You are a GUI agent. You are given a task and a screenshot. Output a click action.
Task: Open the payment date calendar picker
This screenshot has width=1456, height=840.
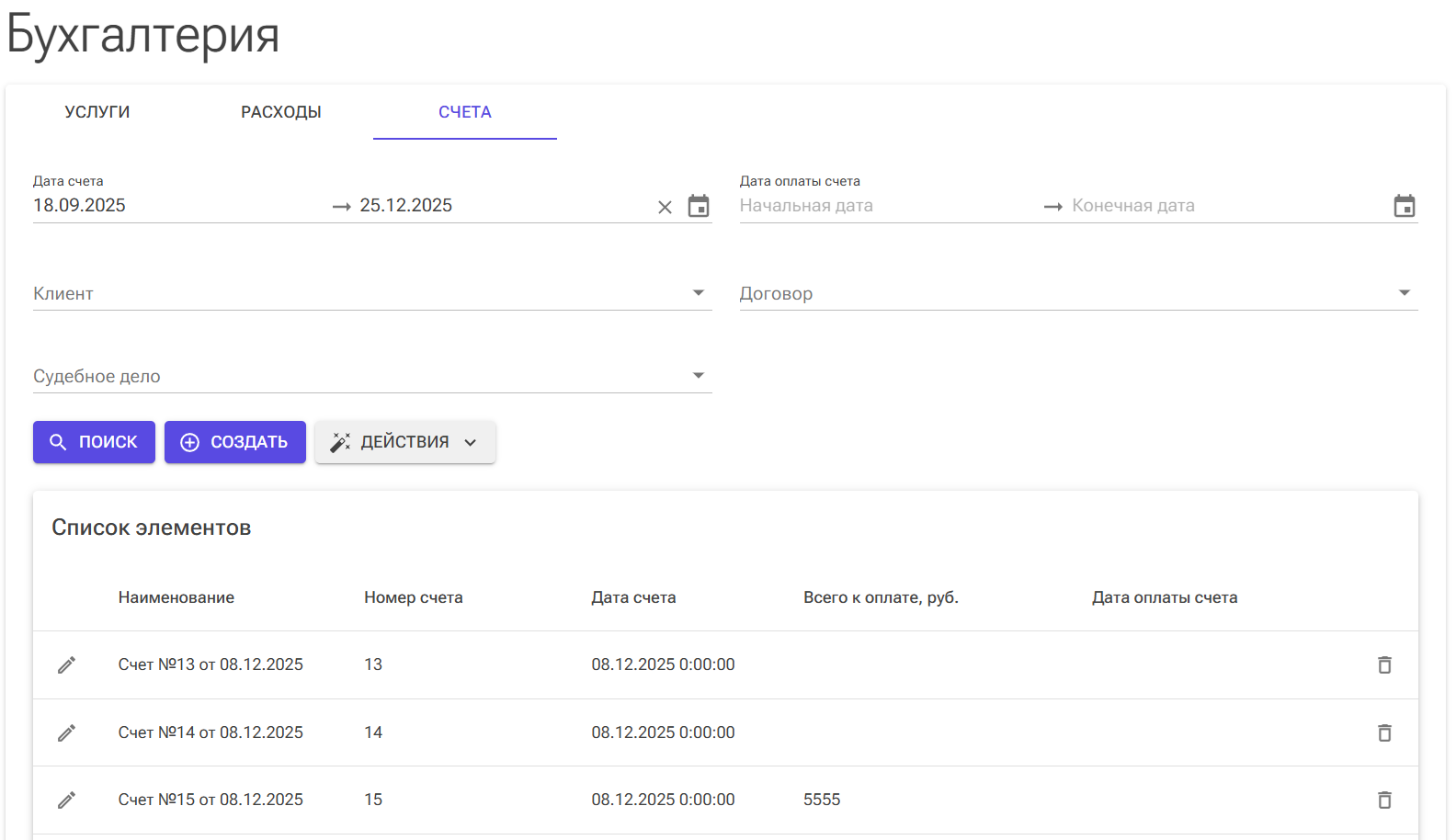[1405, 206]
